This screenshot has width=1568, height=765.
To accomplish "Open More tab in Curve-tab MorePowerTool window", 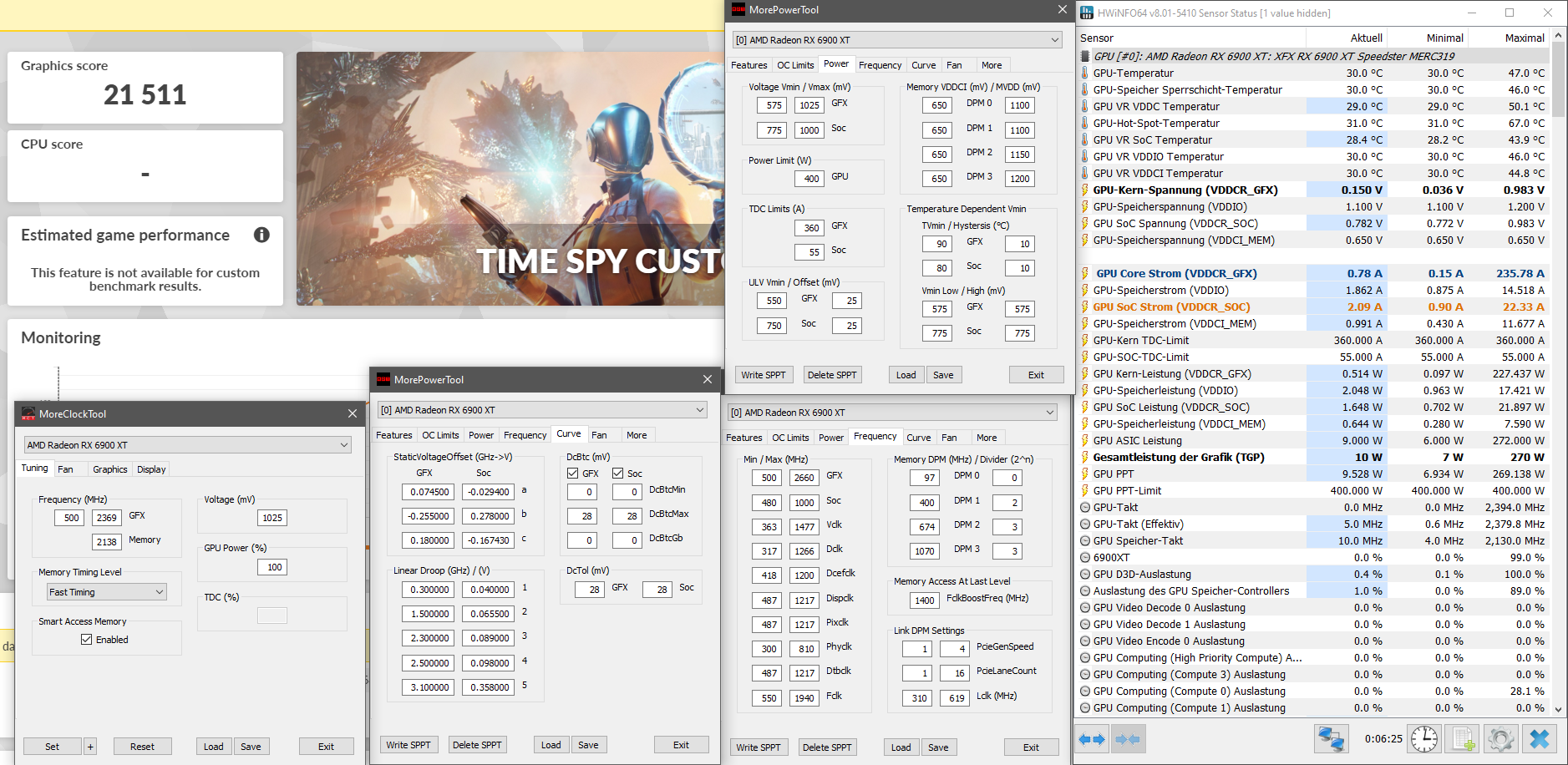I will tap(637, 435).
